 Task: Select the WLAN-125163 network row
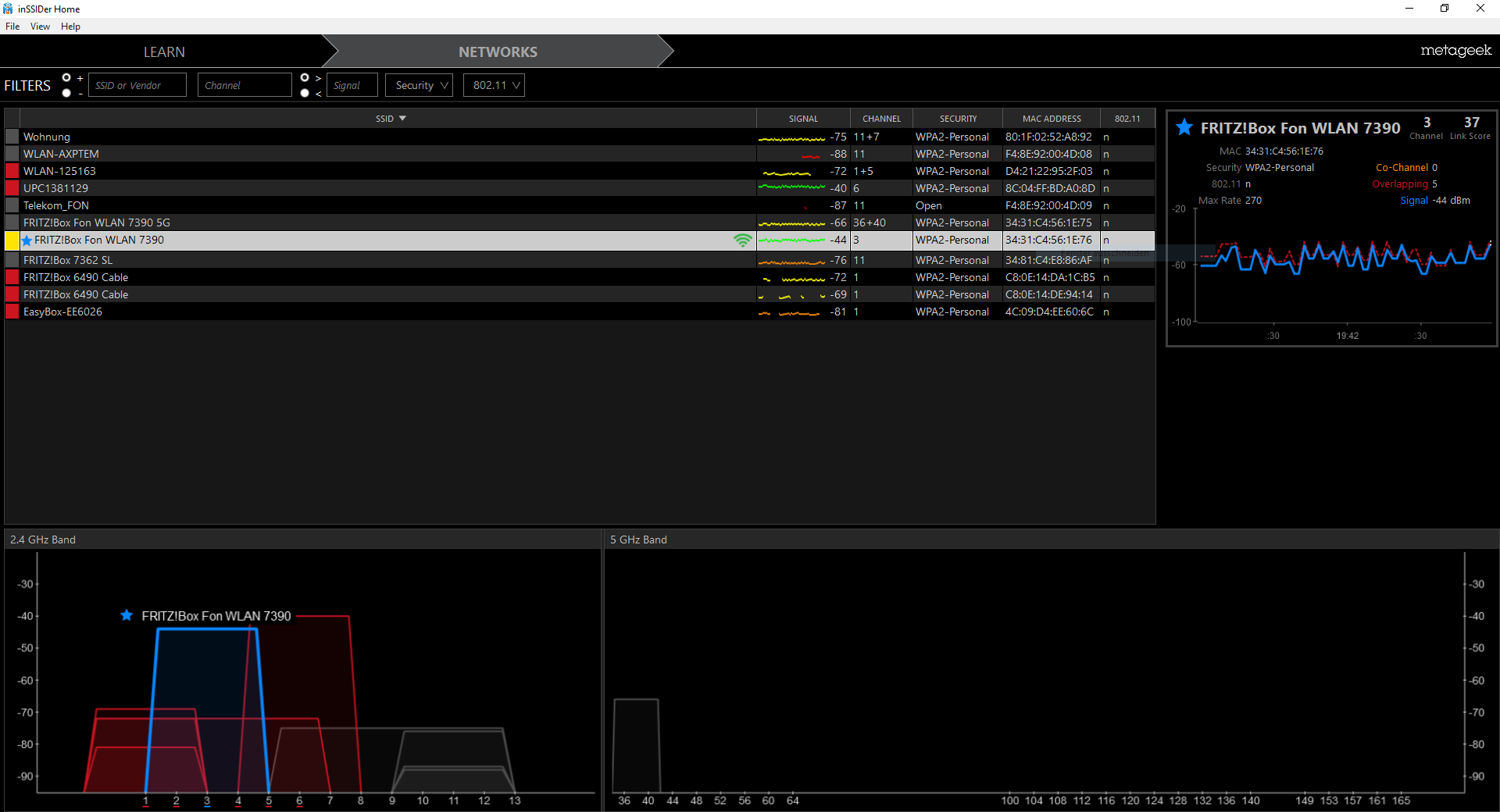click(580, 171)
